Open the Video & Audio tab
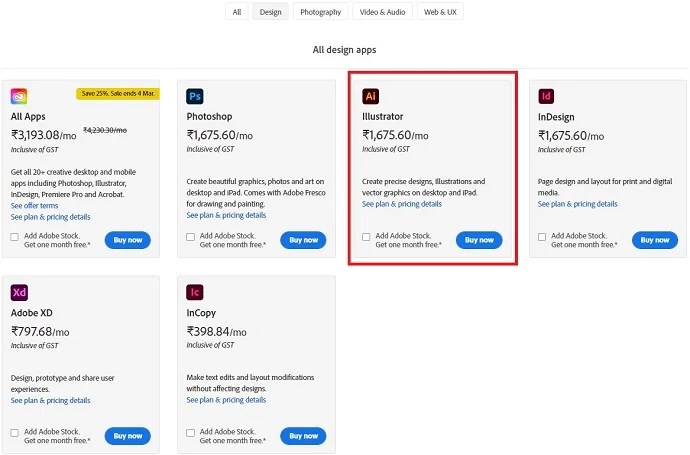 [x=382, y=12]
